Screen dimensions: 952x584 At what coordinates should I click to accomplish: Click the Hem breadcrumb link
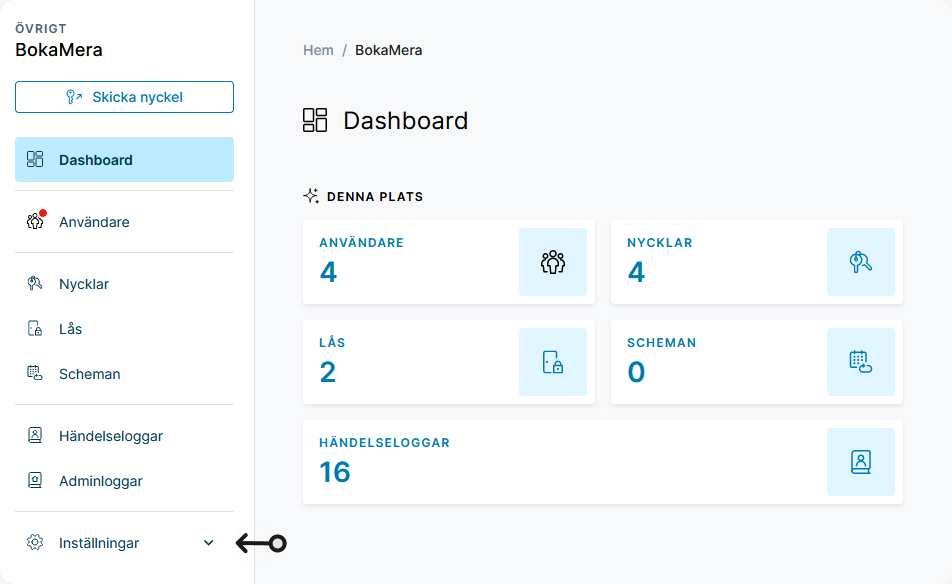(318, 50)
